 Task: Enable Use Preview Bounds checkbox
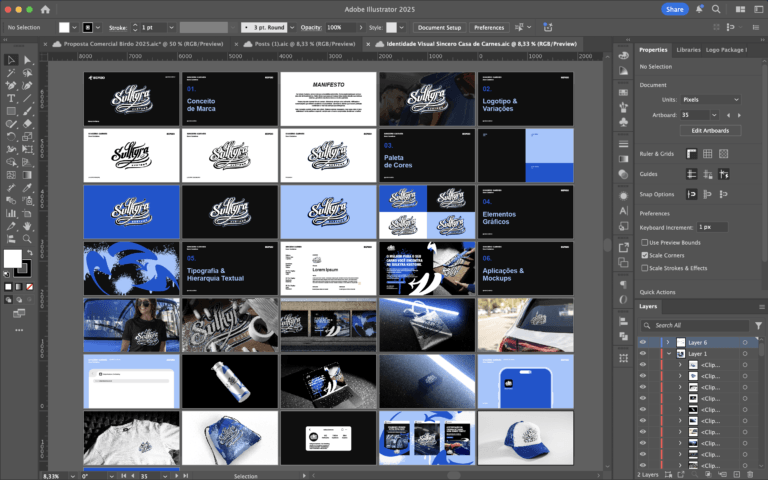(645, 243)
